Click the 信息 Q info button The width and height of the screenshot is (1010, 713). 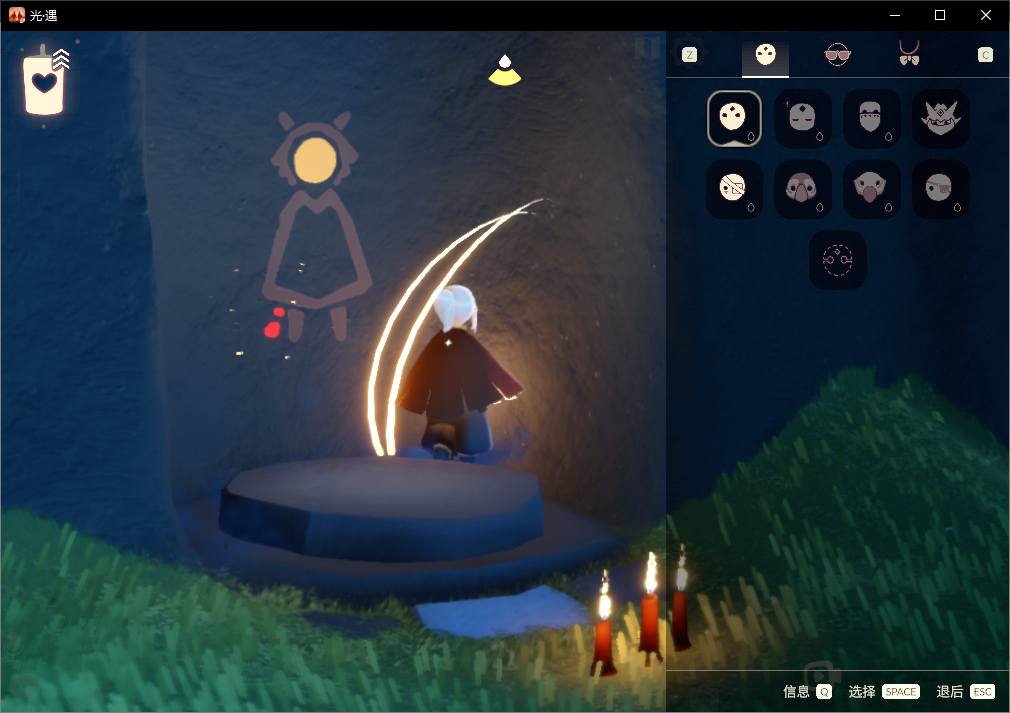(x=807, y=692)
